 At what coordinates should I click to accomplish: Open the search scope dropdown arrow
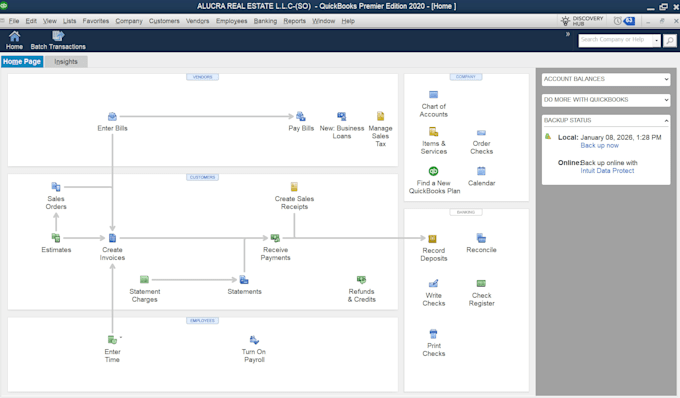click(657, 40)
